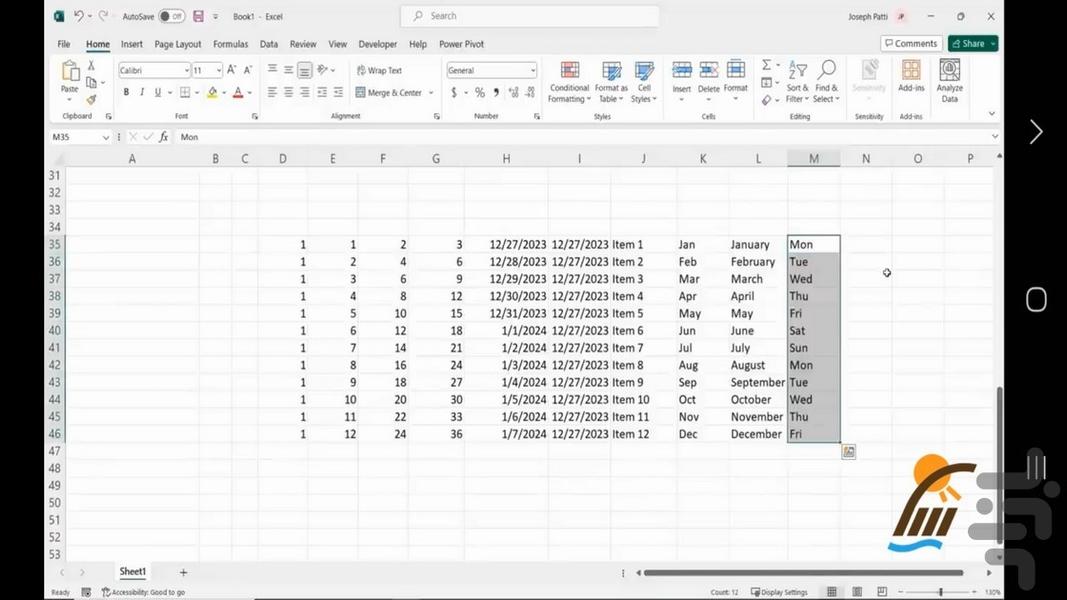1067x600 pixels.
Task: Click the Share button
Action: (972, 44)
